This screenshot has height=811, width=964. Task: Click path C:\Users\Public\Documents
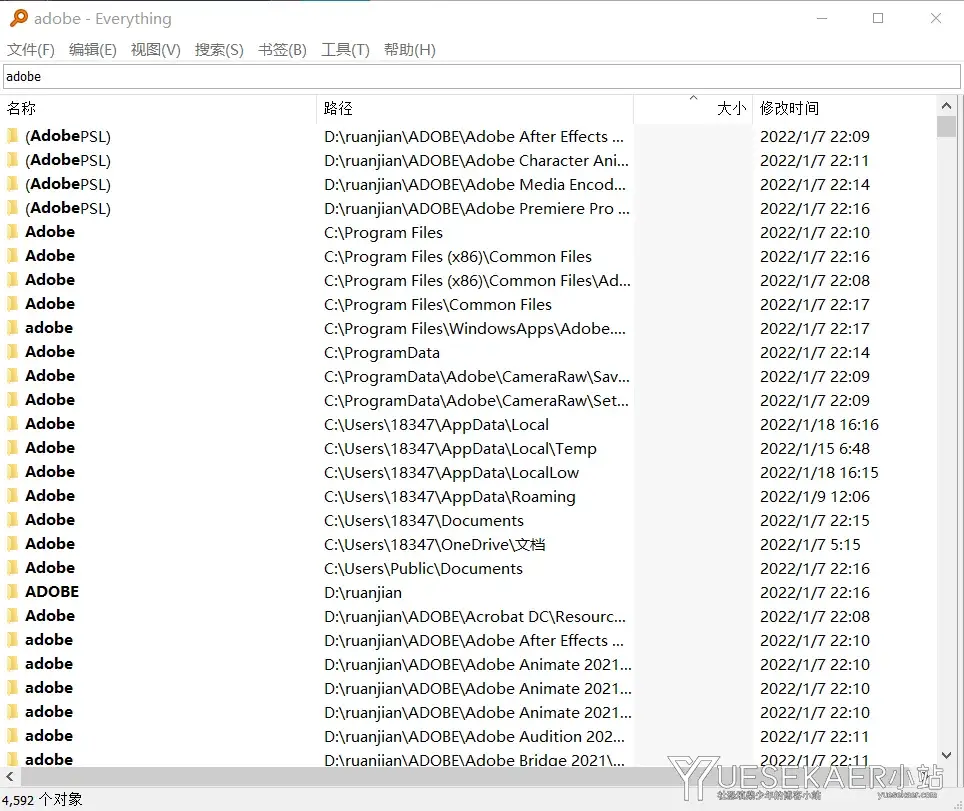click(423, 569)
